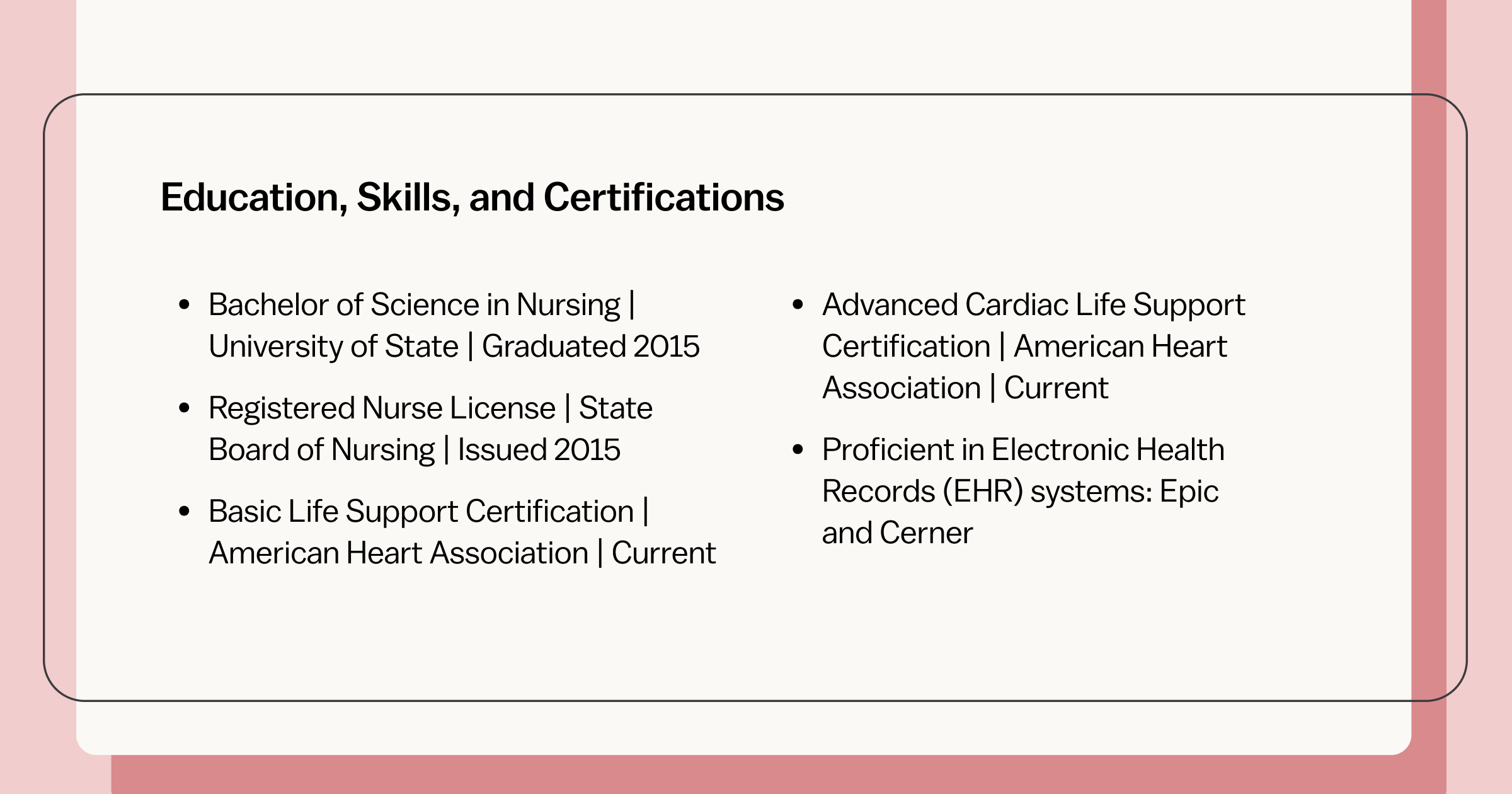Click the bullet before Advanced Cardiac Life Support
Viewport: 1512px width, 794px height.
tap(798, 305)
